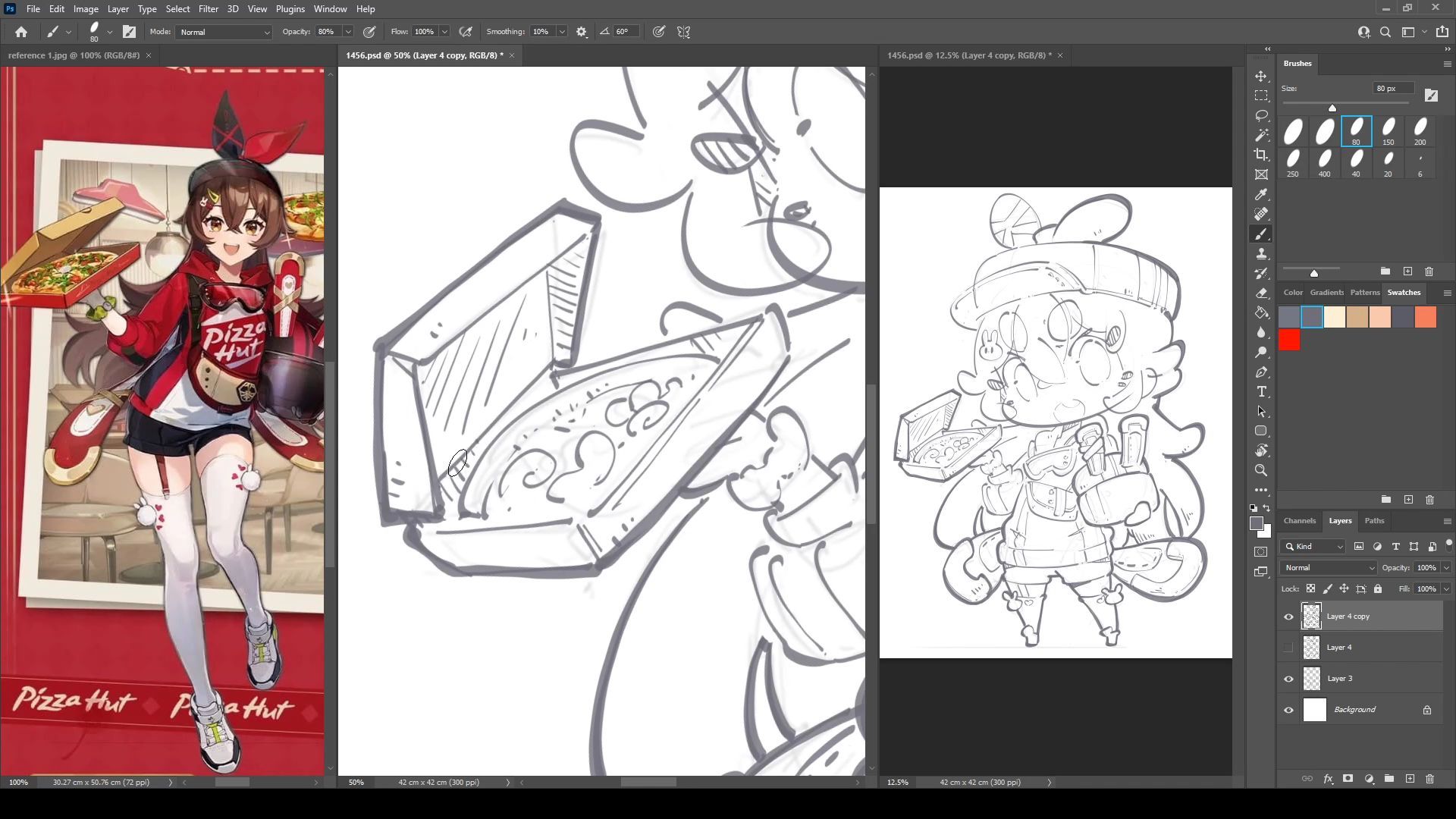Select the Magic Wand tool

pyautogui.click(x=1261, y=136)
